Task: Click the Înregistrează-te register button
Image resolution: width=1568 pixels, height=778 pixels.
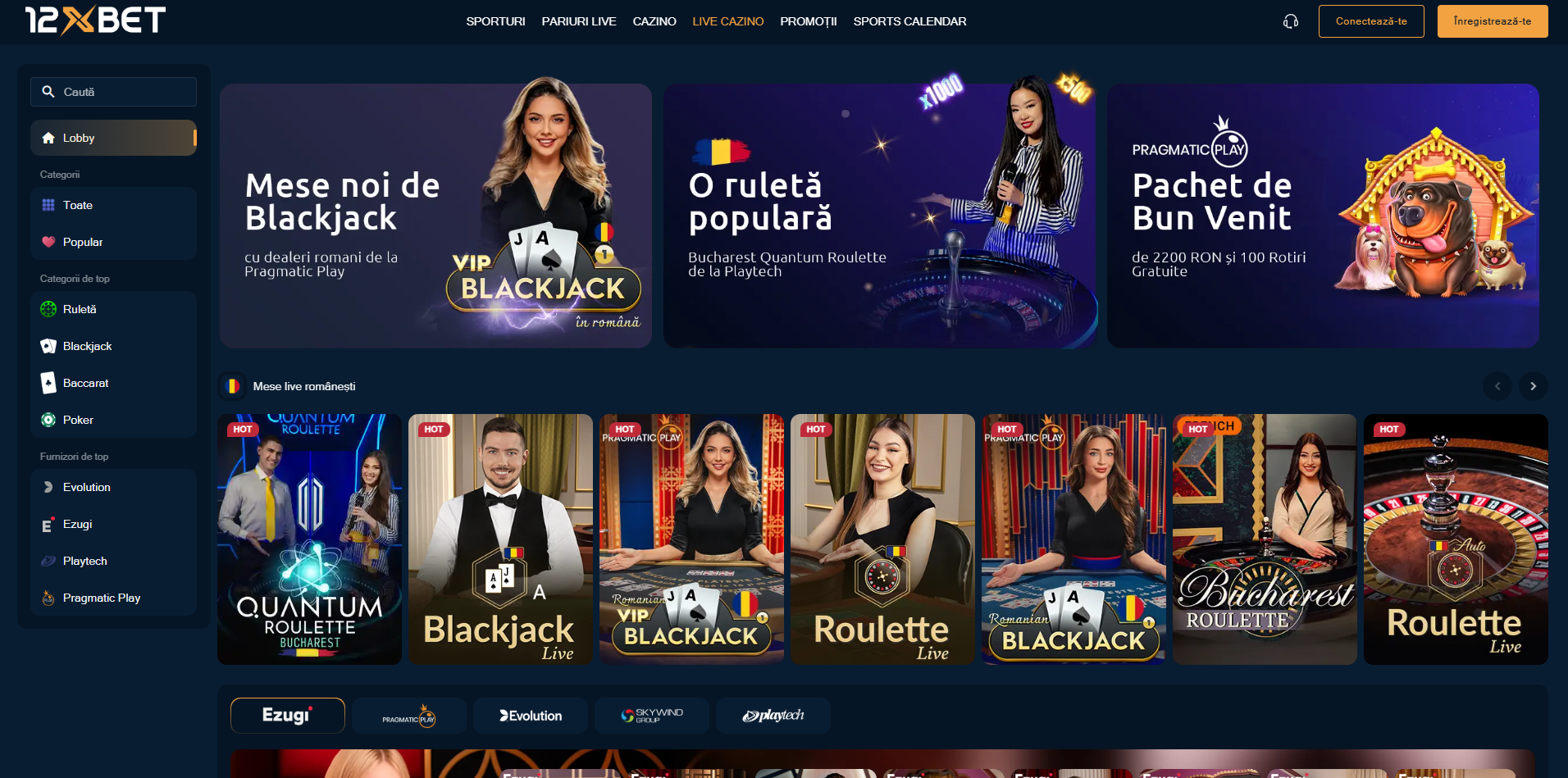Action: 1493,21
